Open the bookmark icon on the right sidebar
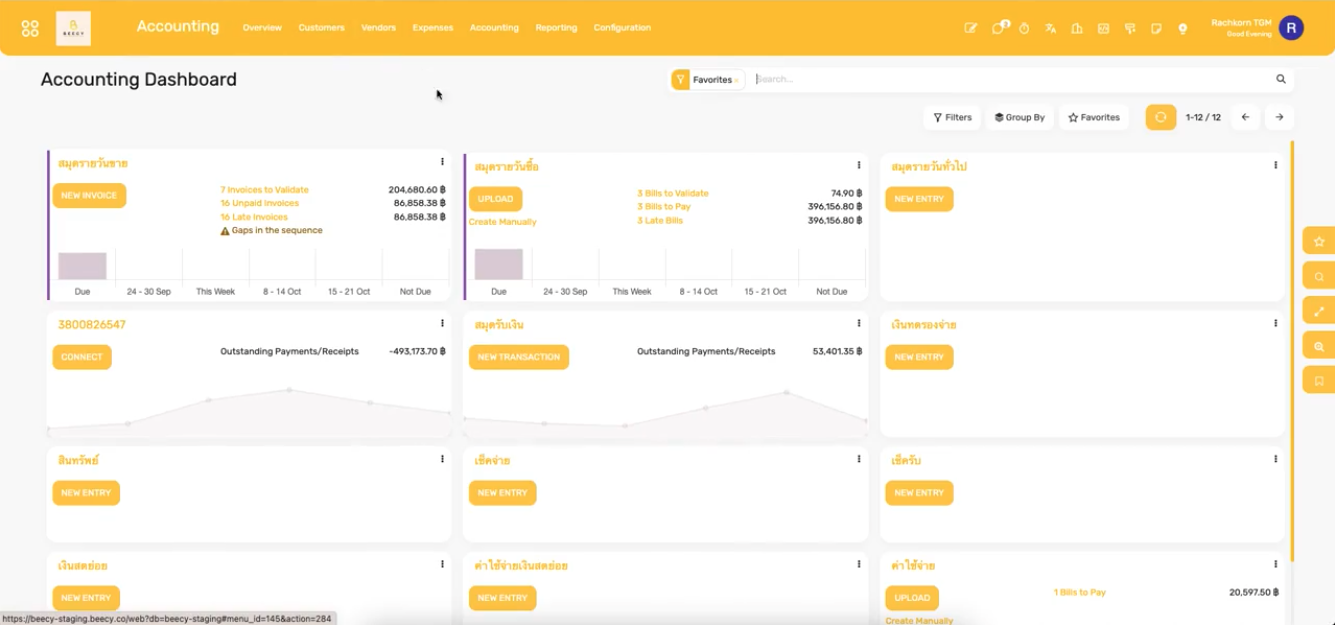 [x=1318, y=380]
